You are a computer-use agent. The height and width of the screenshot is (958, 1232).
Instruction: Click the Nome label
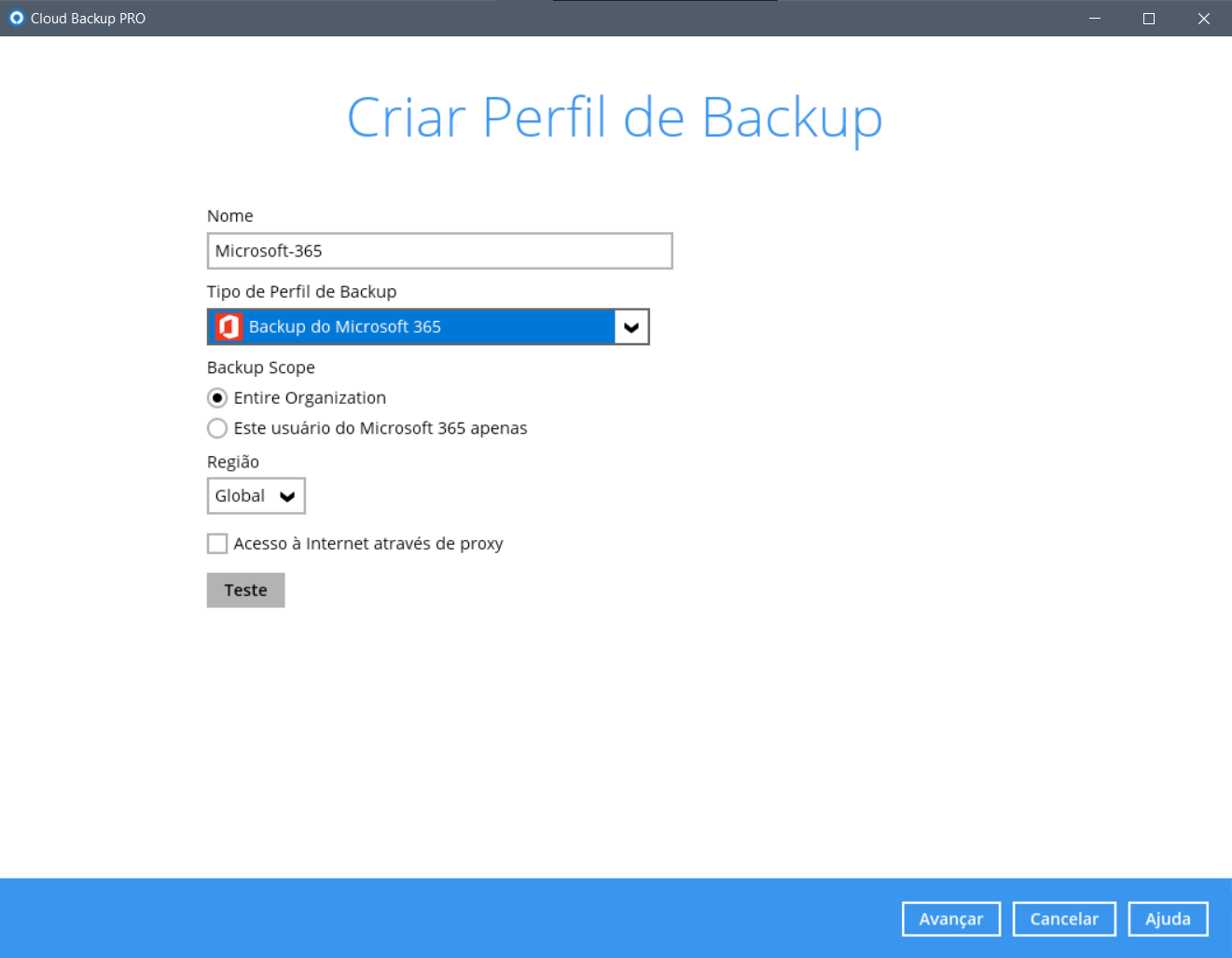tap(230, 215)
